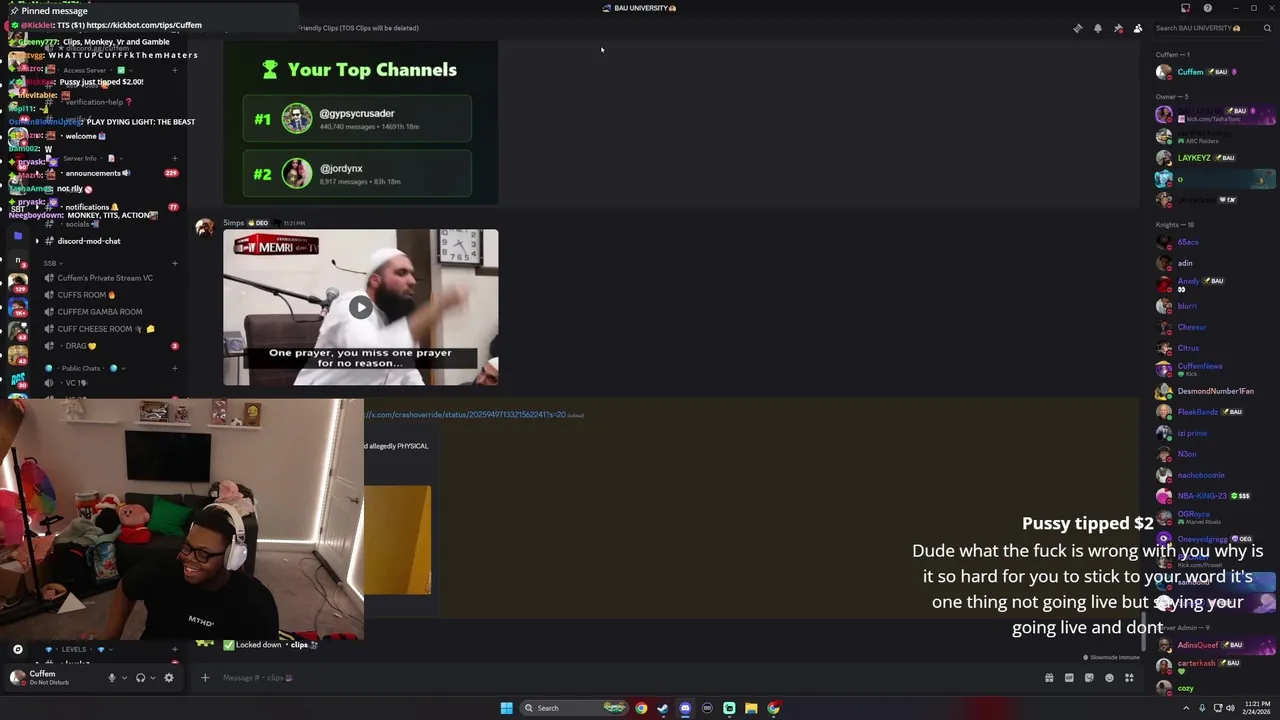Screen dimensions: 1280x720
Task: Open DesmondNumber1Fan member entry
Action: tap(1215, 391)
